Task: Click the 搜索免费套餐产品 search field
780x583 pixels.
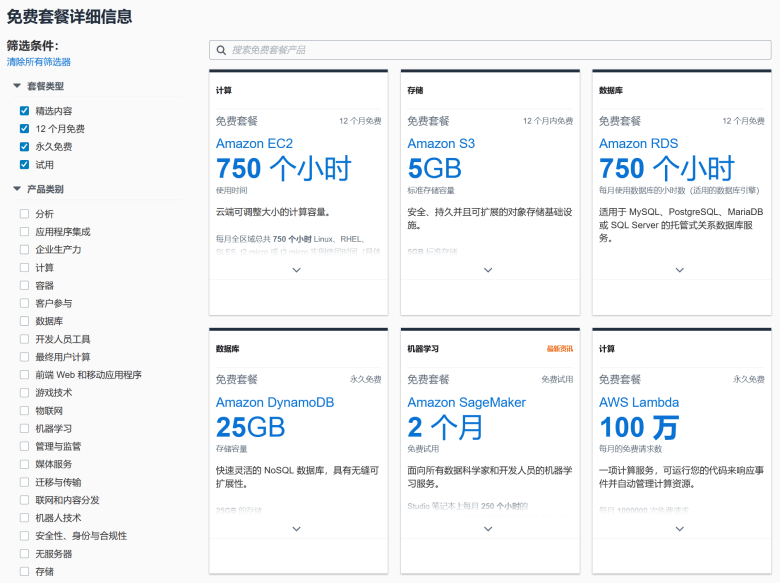Action: pos(490,50)
